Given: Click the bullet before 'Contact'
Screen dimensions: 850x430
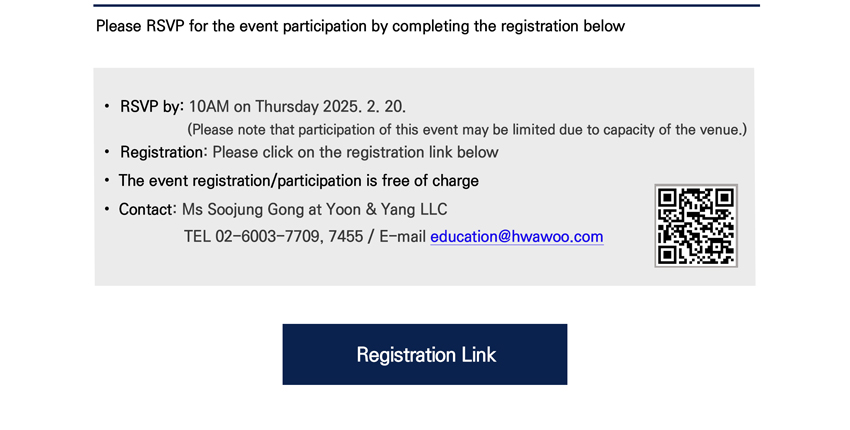Looking at the screenshot, I should (x=107, y=209).
